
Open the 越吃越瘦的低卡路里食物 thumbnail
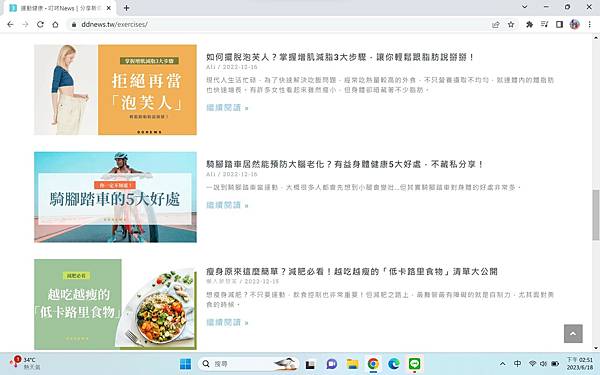pos(115,305)
